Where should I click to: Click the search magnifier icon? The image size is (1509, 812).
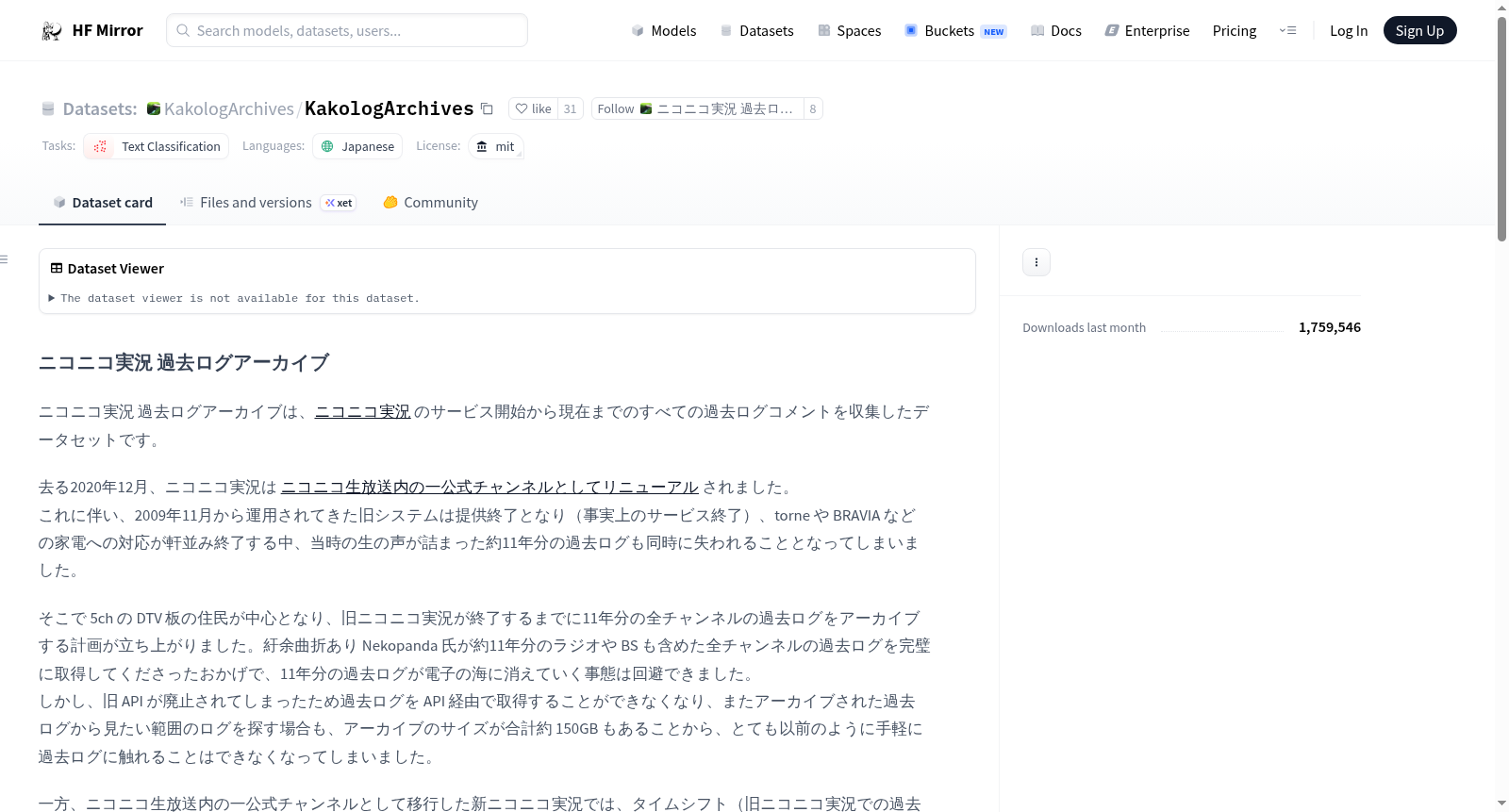coord(183,30)
